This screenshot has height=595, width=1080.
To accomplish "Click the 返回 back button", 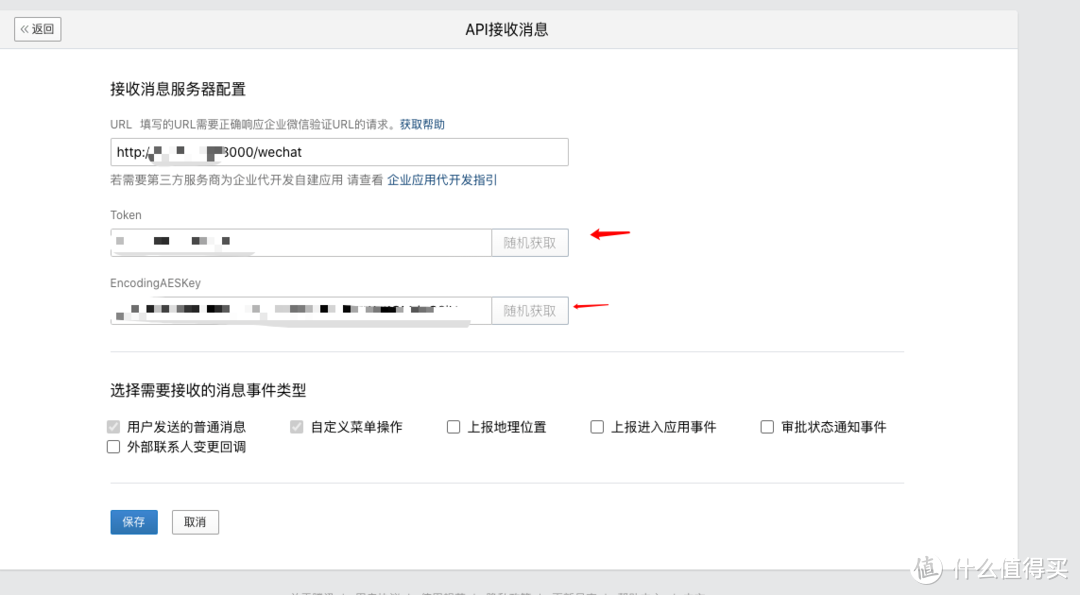I will tap(37, 29).
